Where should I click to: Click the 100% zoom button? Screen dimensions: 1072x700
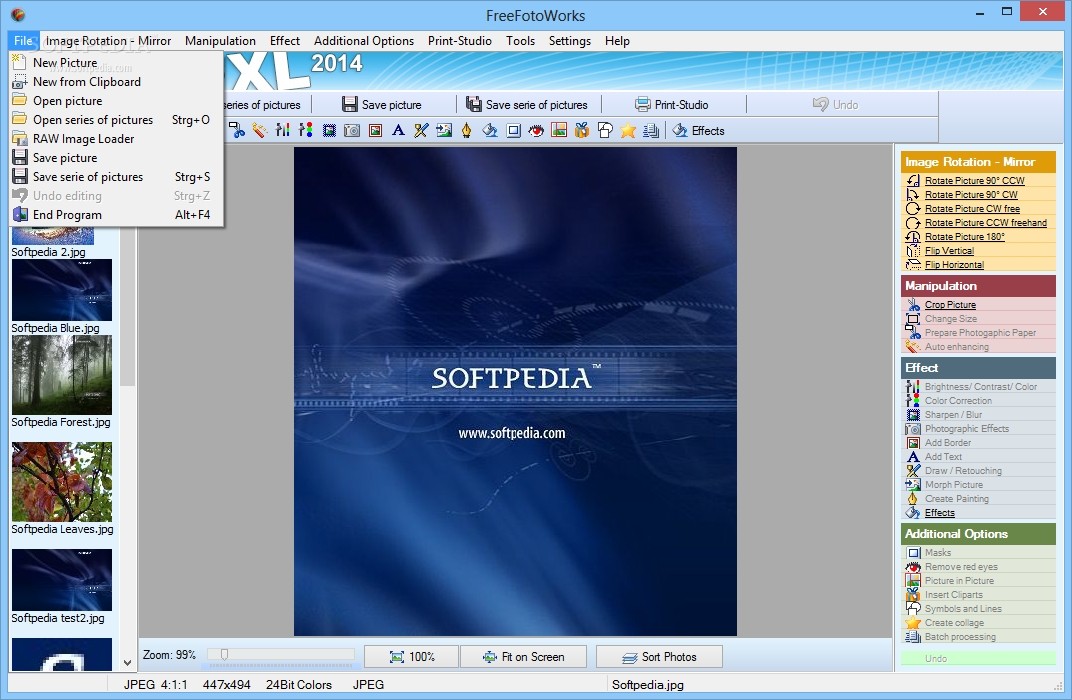[x=412, y=657]
